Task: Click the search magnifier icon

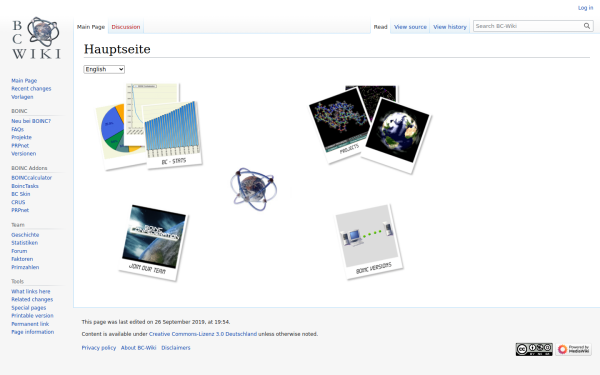Action: [587, 26]
